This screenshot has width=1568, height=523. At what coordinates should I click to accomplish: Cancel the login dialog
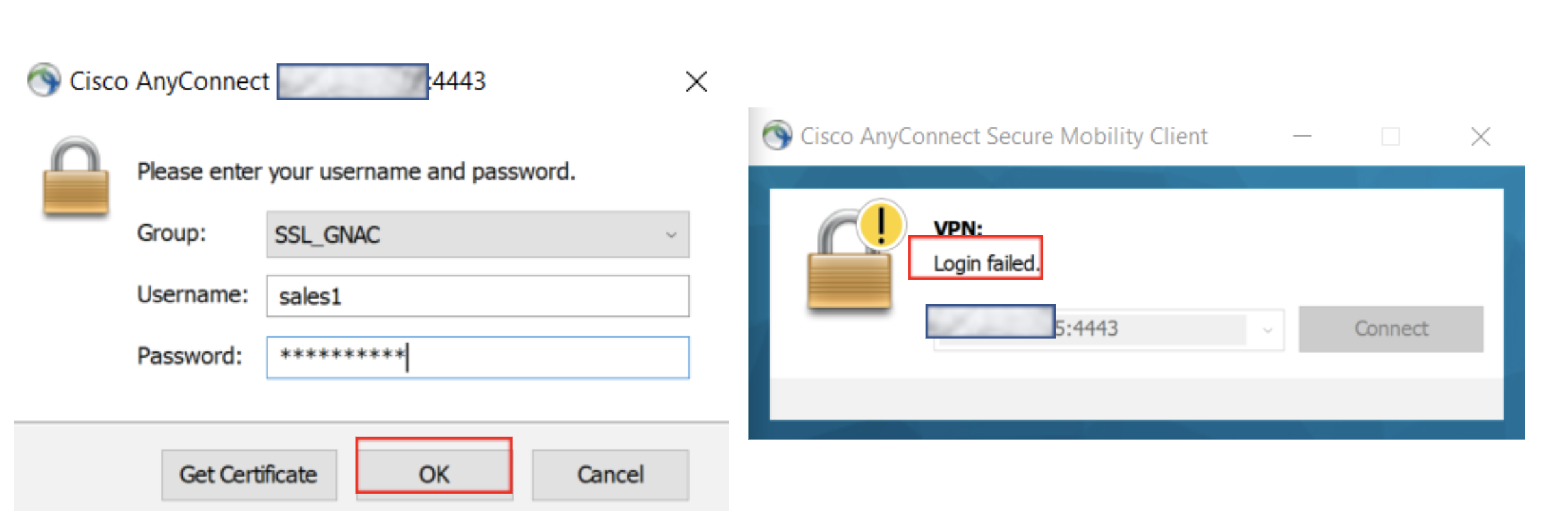[x=610, y=475]
